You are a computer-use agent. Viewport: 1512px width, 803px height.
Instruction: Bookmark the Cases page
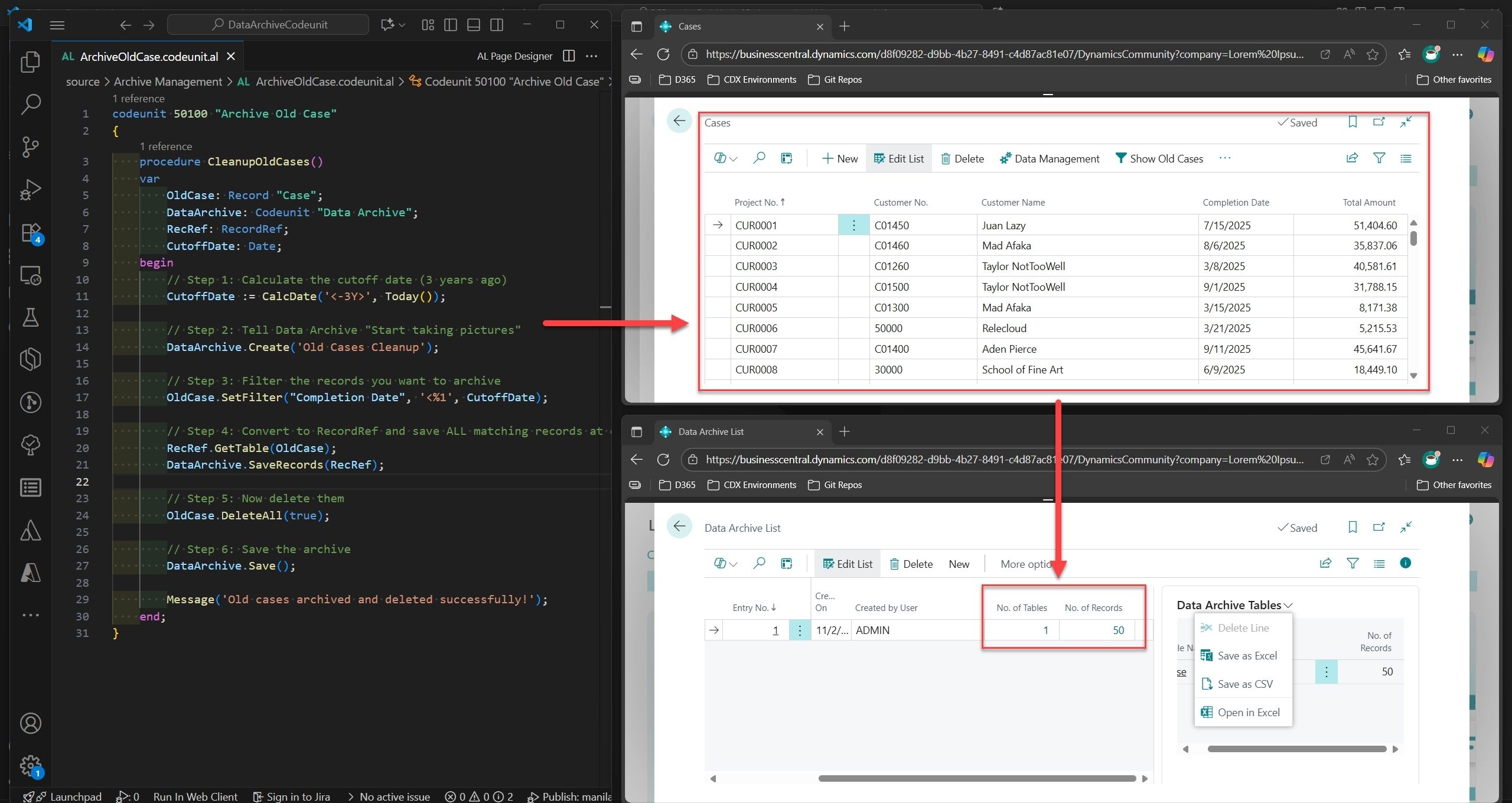point(1352,122)
